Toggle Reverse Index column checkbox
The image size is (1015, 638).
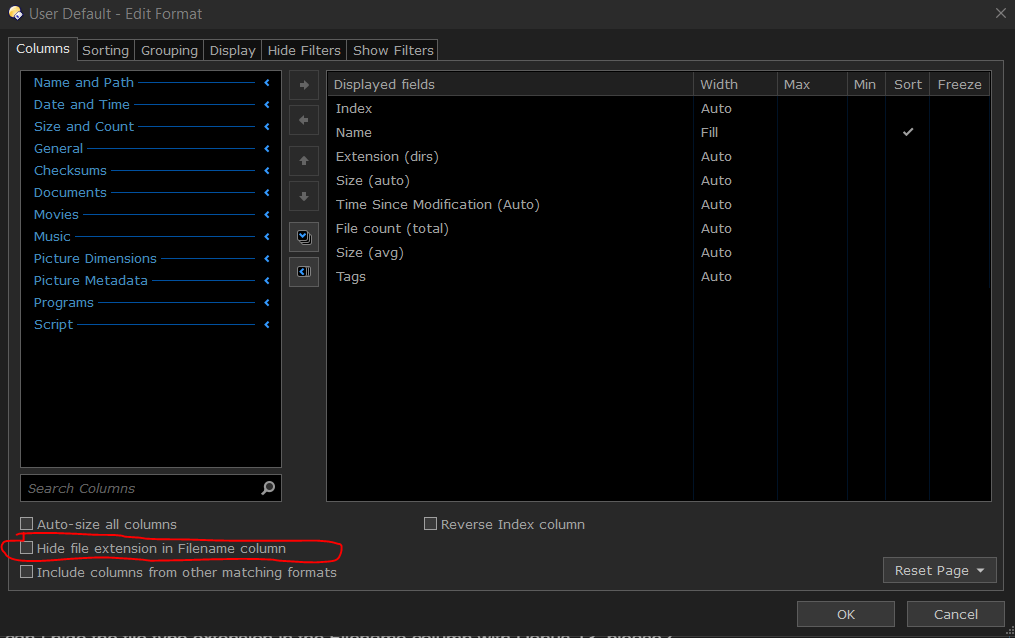point(431,524)
